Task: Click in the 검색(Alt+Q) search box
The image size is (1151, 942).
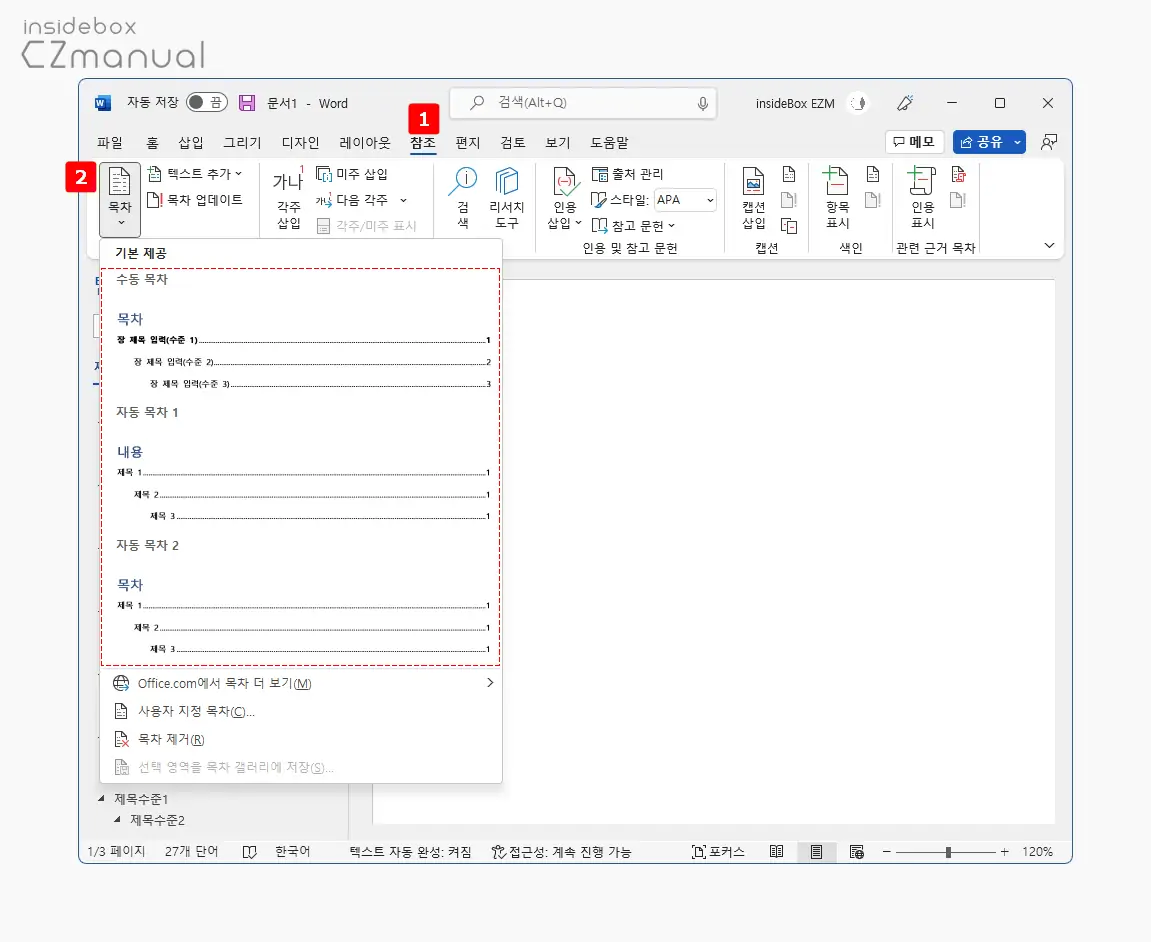Action: (x=583, y=103)
